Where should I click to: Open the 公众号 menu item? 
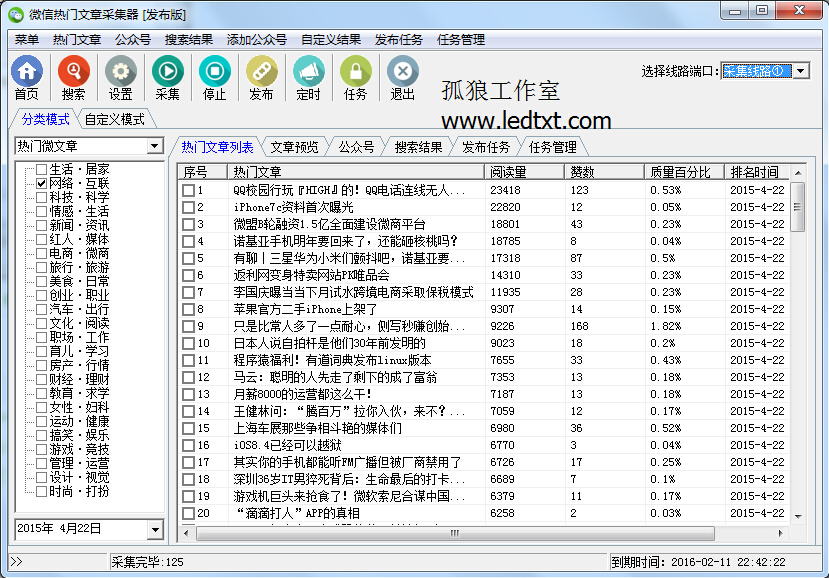click(133, 40)
